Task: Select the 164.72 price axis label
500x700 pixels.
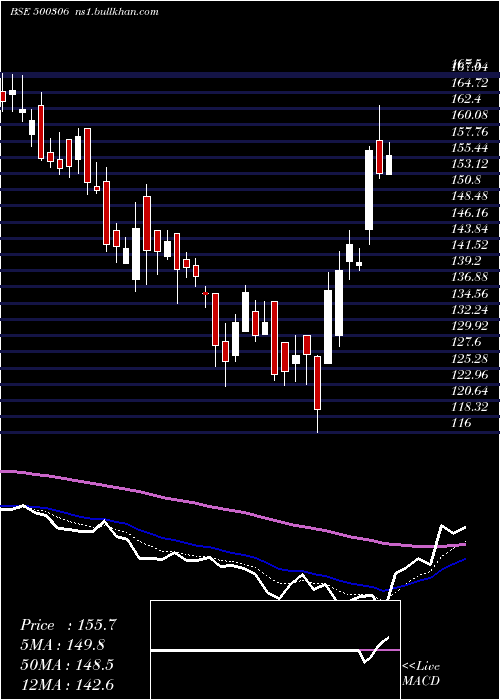Action: [x=470, y=83]
